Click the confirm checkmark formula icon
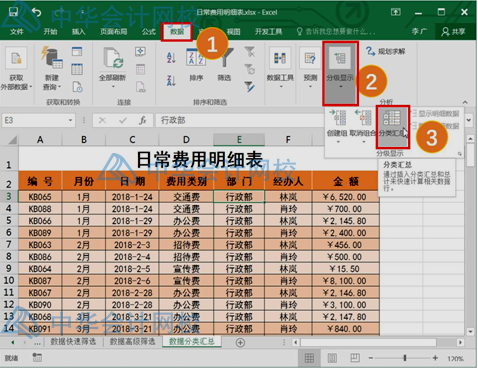The image size is (478, 368). [123, 120]
